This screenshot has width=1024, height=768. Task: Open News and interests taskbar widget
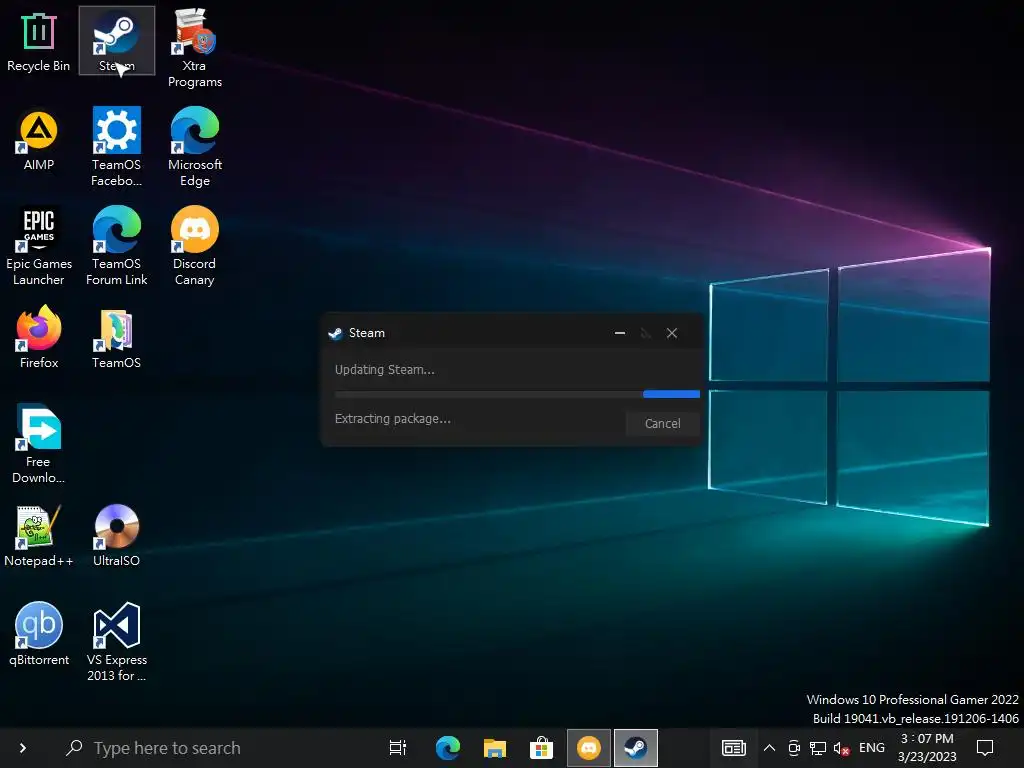(733, 748)
